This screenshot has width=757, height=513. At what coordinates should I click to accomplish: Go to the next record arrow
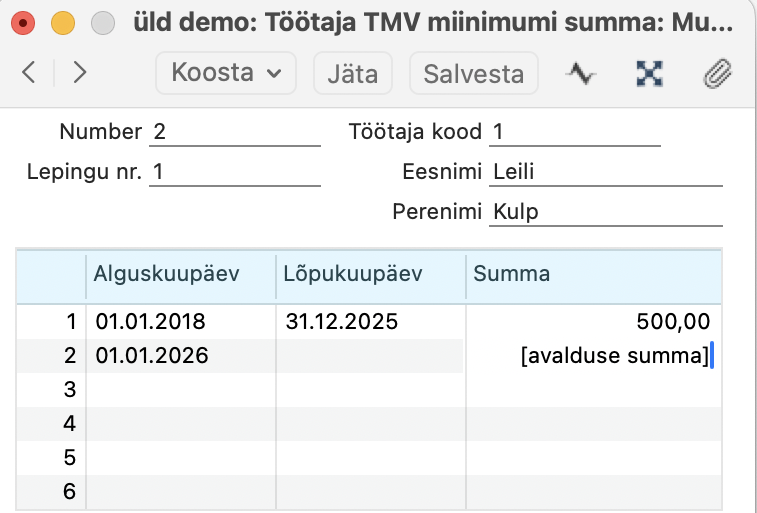tap(80, 72)
